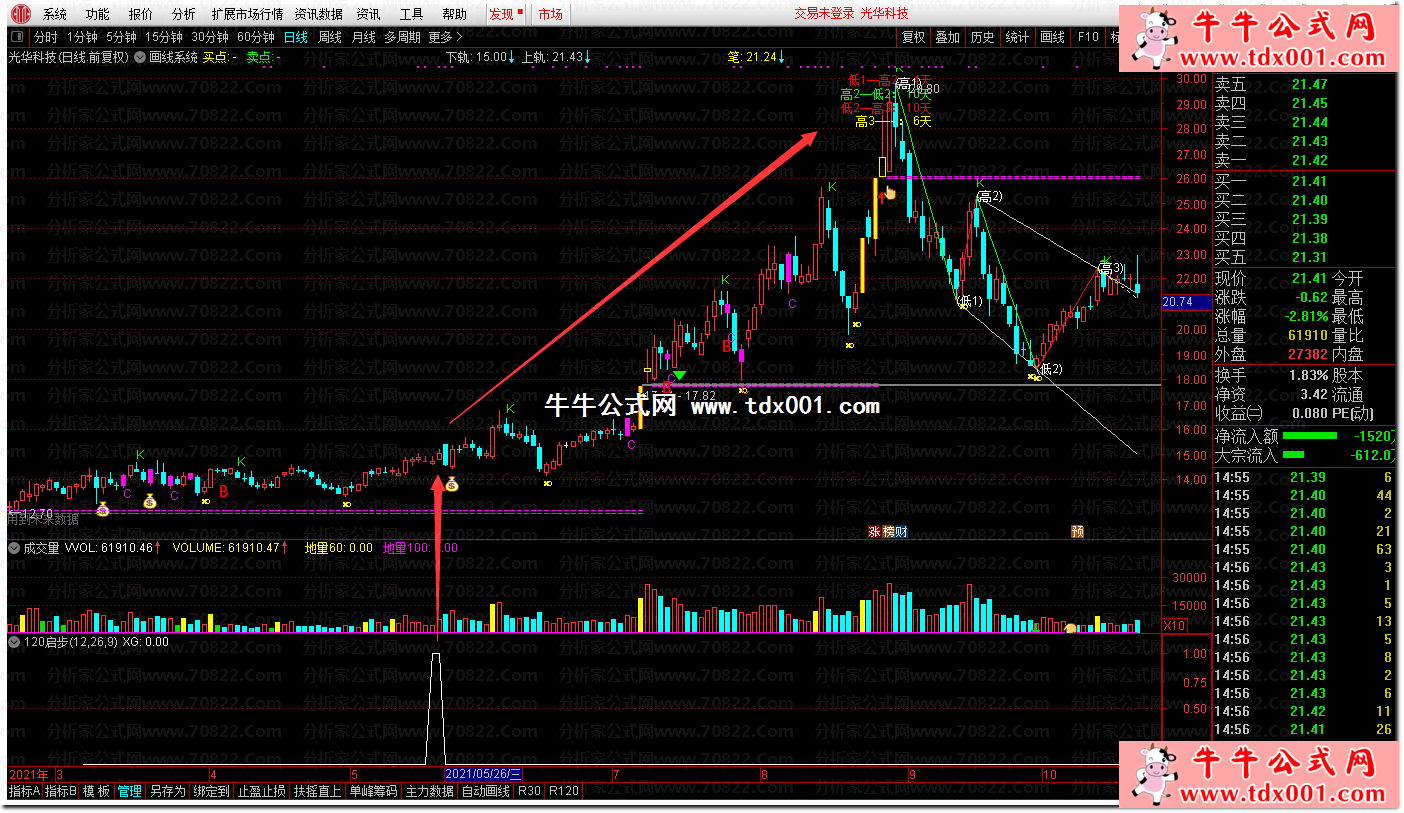Screen dimensions: 1404x813
Task: Click the green down-triangle marker on the chart
Action: (x=680, y=376)
